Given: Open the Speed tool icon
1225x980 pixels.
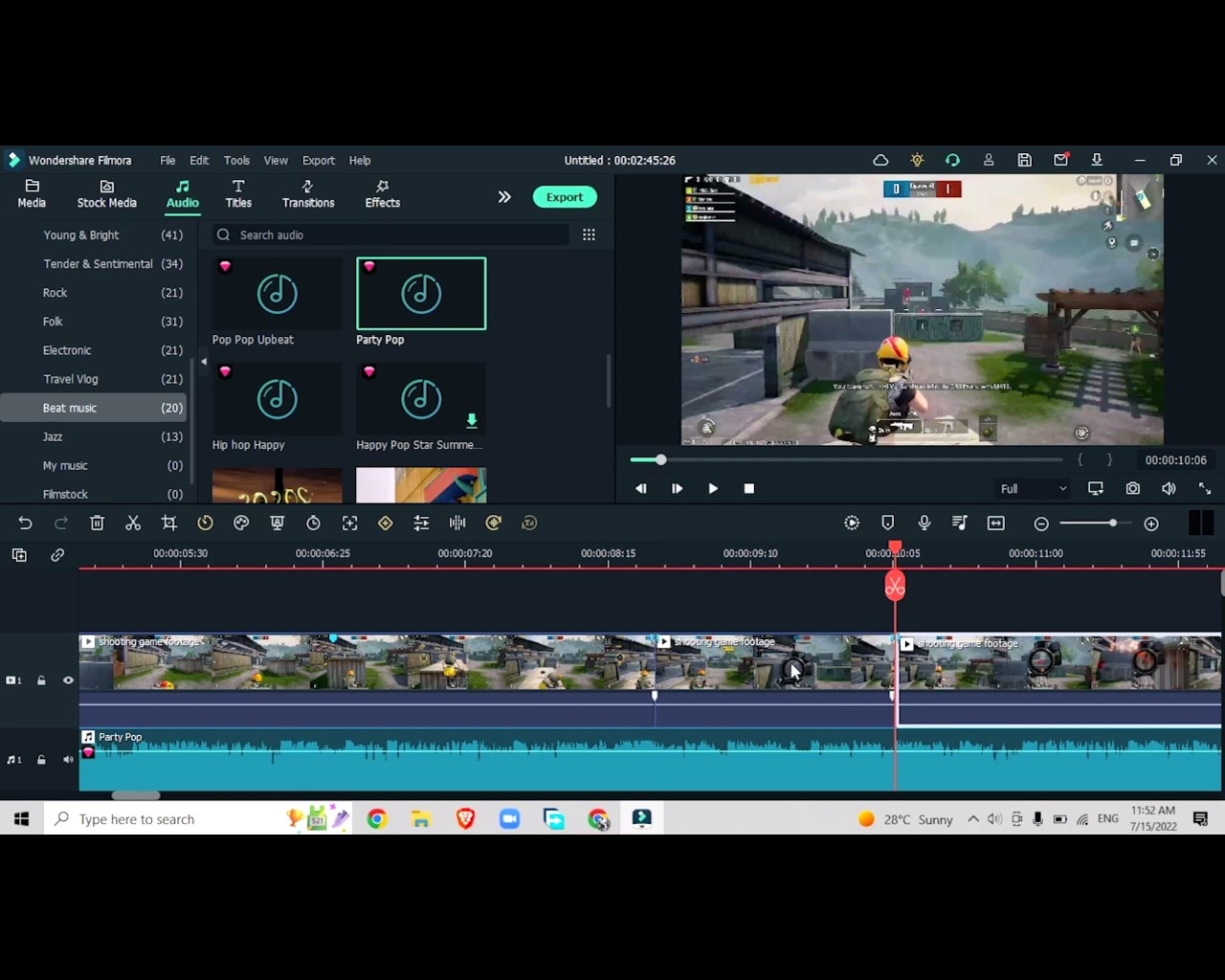Looking at the screenshot, I should tap(205, 523).
